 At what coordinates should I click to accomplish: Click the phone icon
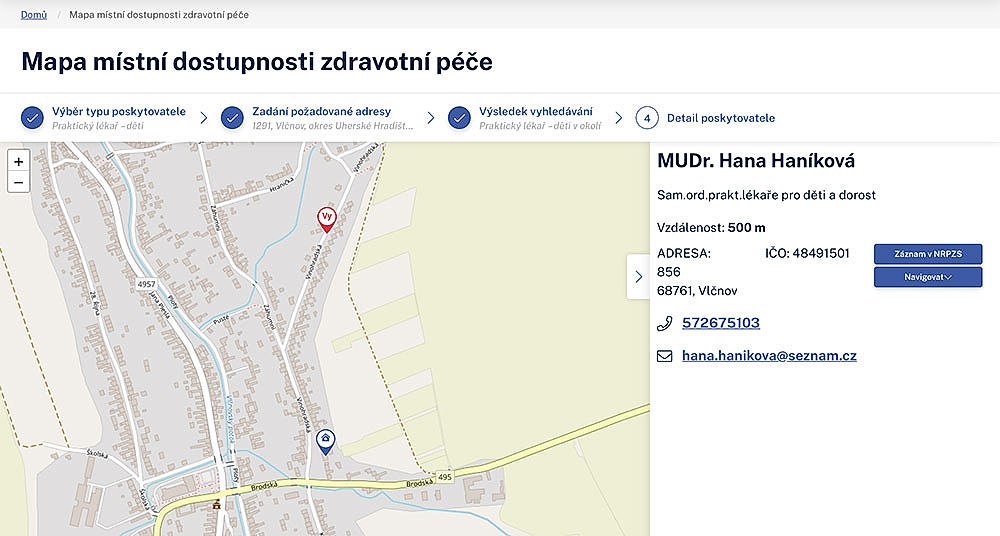pos(665,324)
